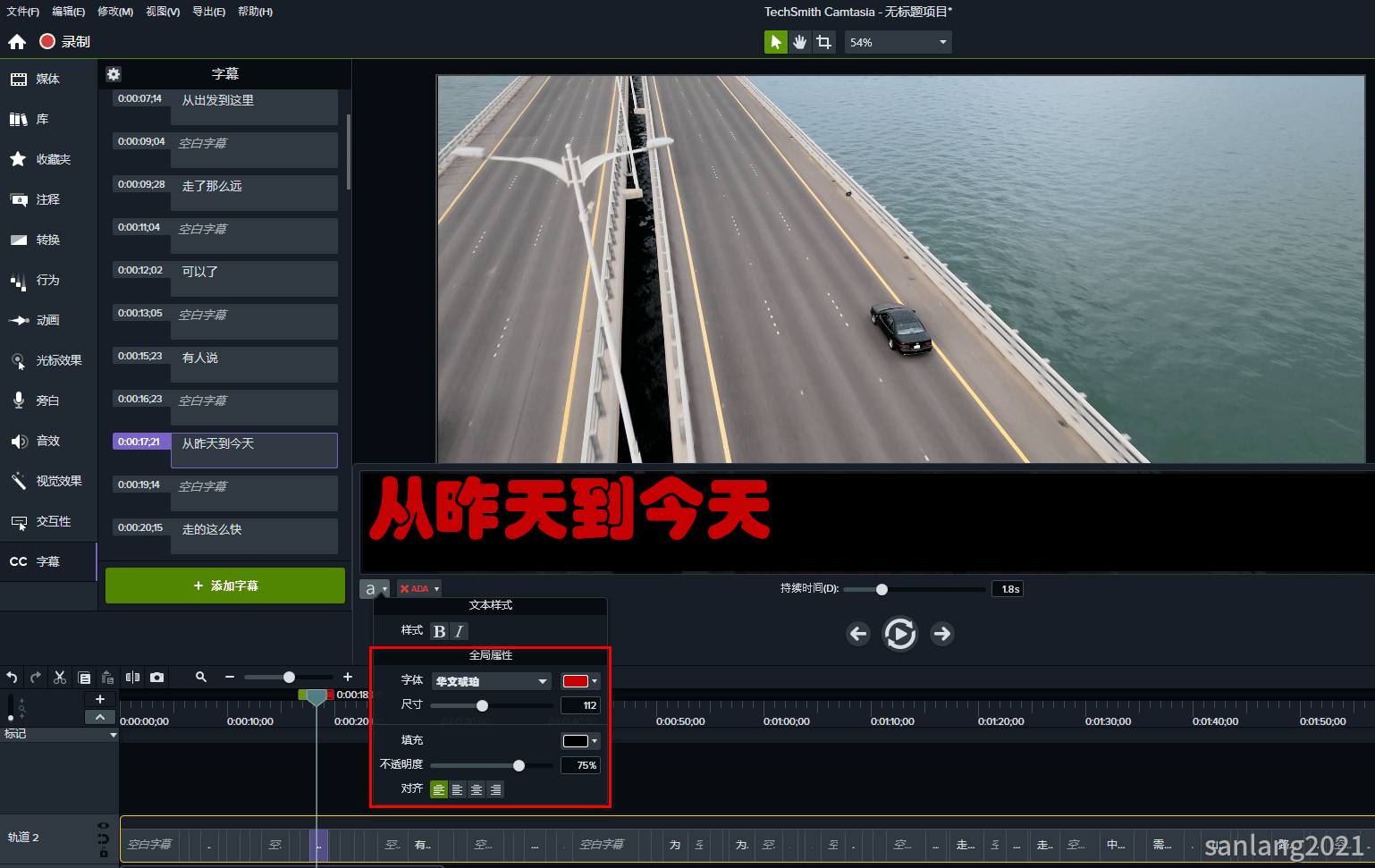Click the opacity value field 75%
The width and height of the screenshot is (1375, 868).
580,765
